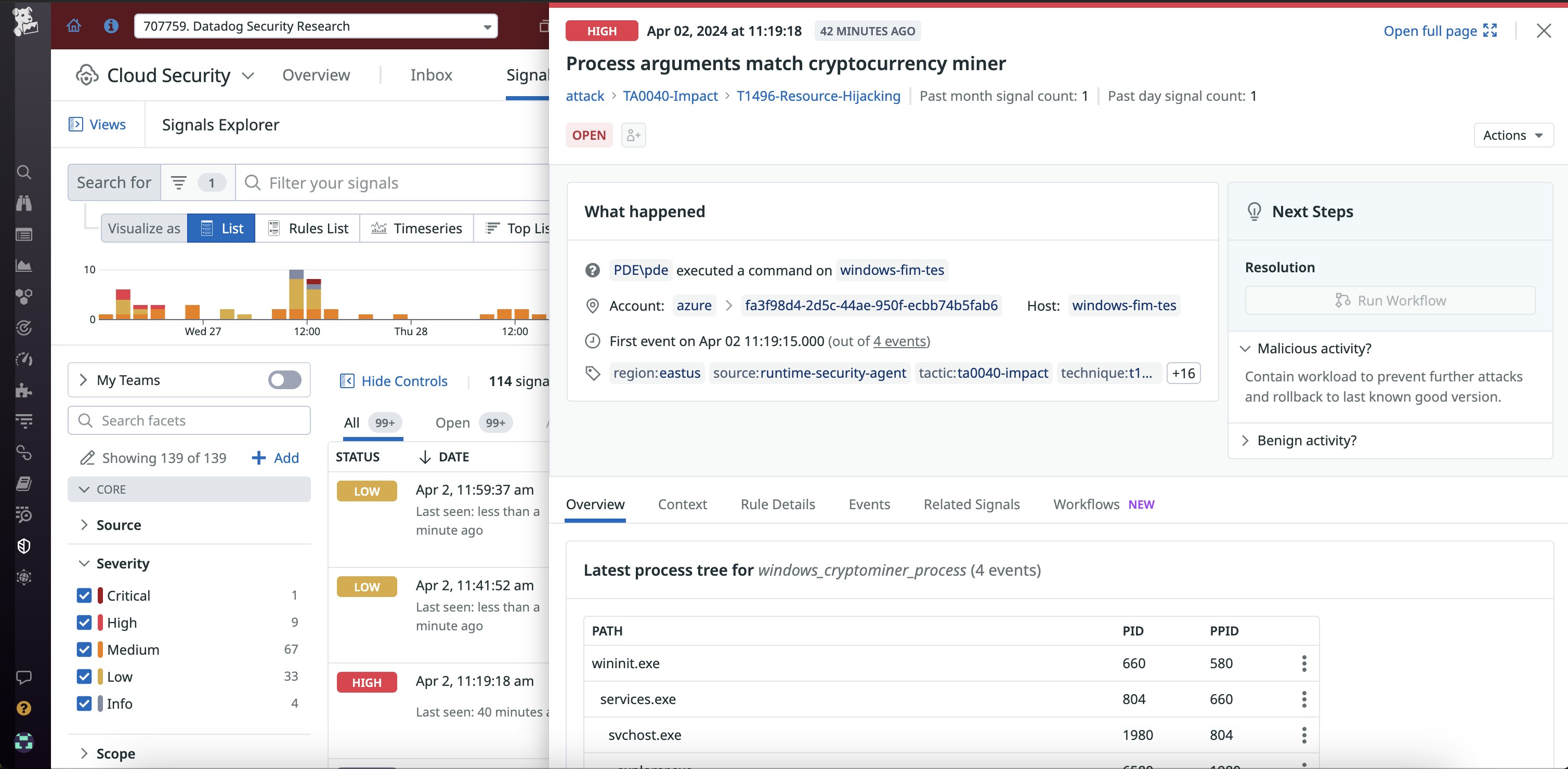Open the Dashboards graph icon
The height and width of the screenshot is (769, 1568).
pyautogui.click(x=24, y=266)
